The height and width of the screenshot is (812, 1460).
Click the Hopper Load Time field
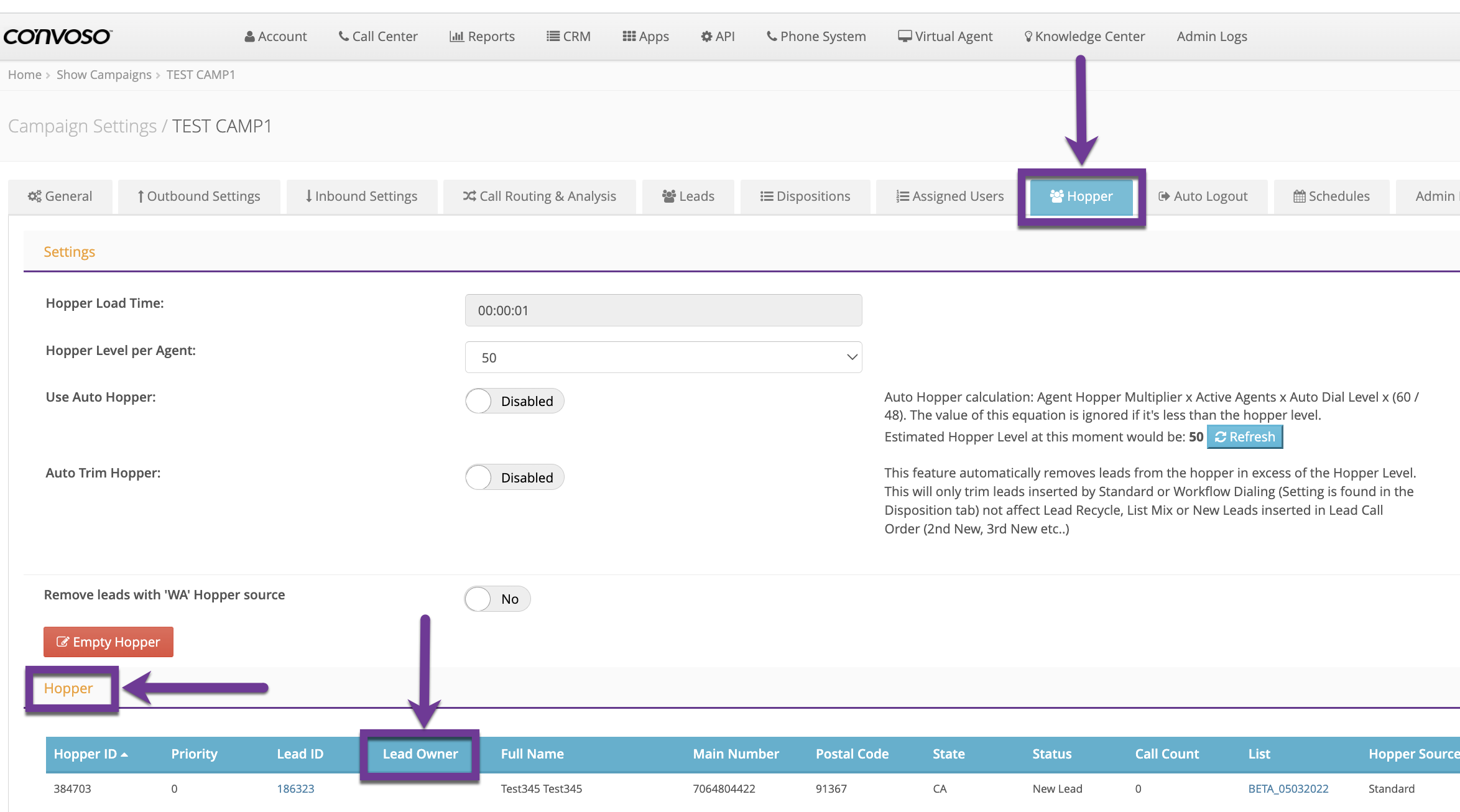pos(663,310)
